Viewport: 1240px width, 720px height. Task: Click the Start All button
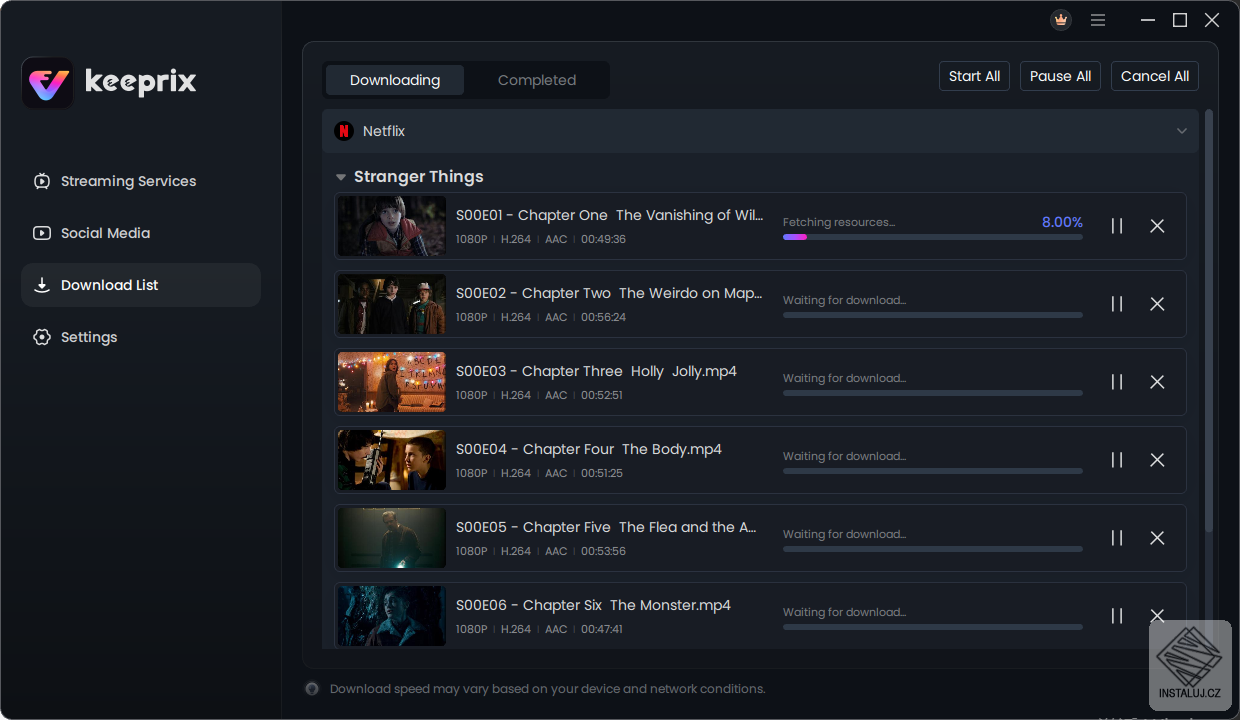(974, 76)
